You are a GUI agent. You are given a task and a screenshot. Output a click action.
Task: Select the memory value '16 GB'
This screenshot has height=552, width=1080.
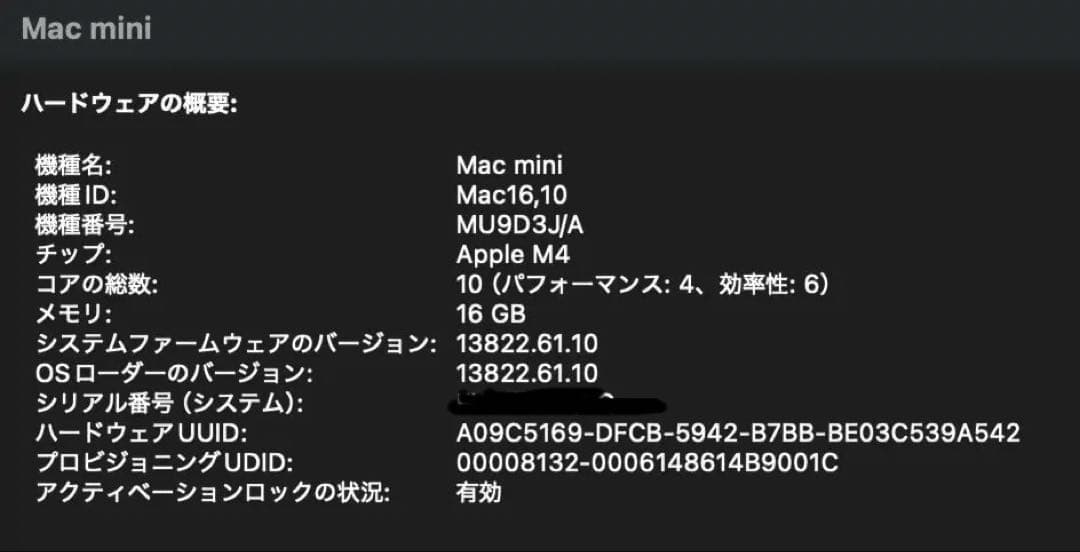pos(490,314)
